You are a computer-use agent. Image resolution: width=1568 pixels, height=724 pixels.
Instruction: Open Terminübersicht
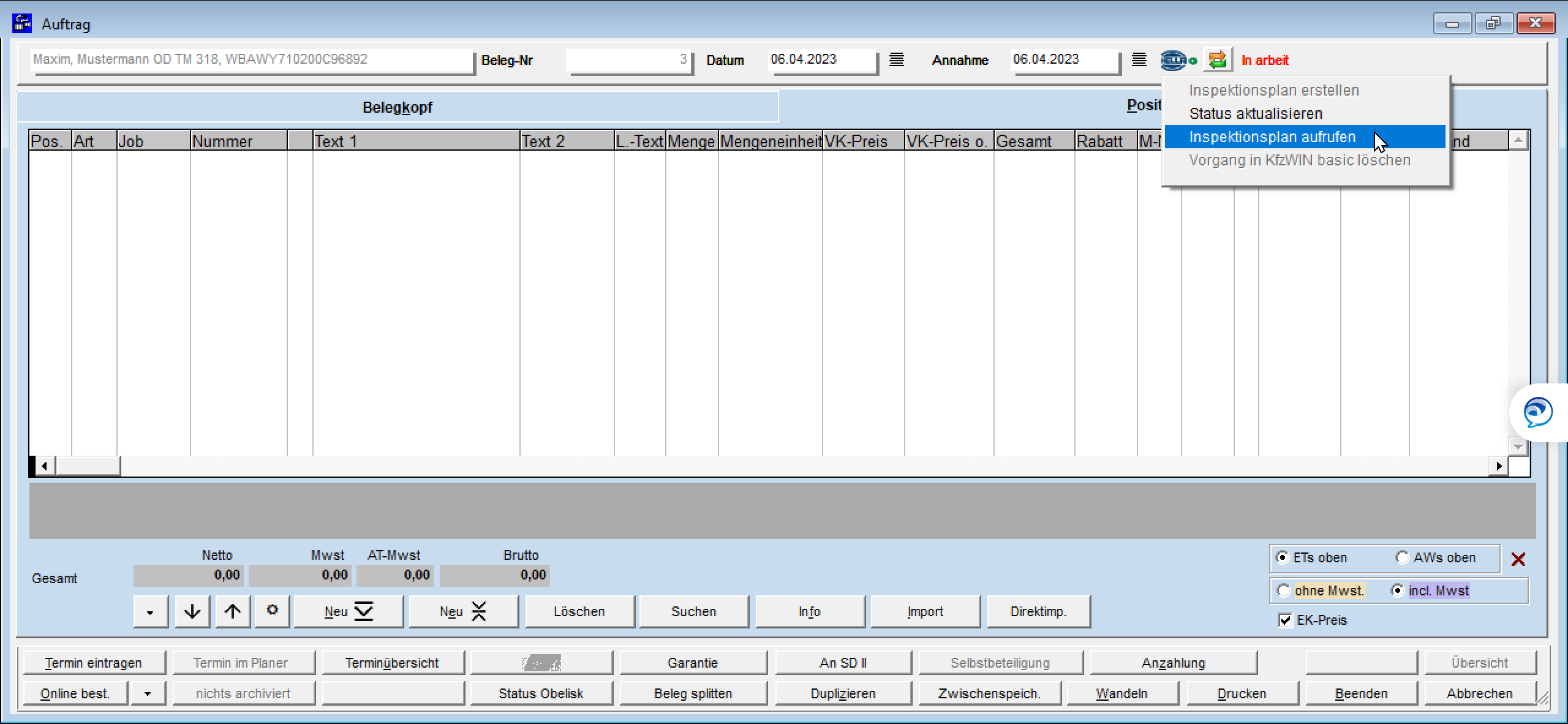click(392, 663)
